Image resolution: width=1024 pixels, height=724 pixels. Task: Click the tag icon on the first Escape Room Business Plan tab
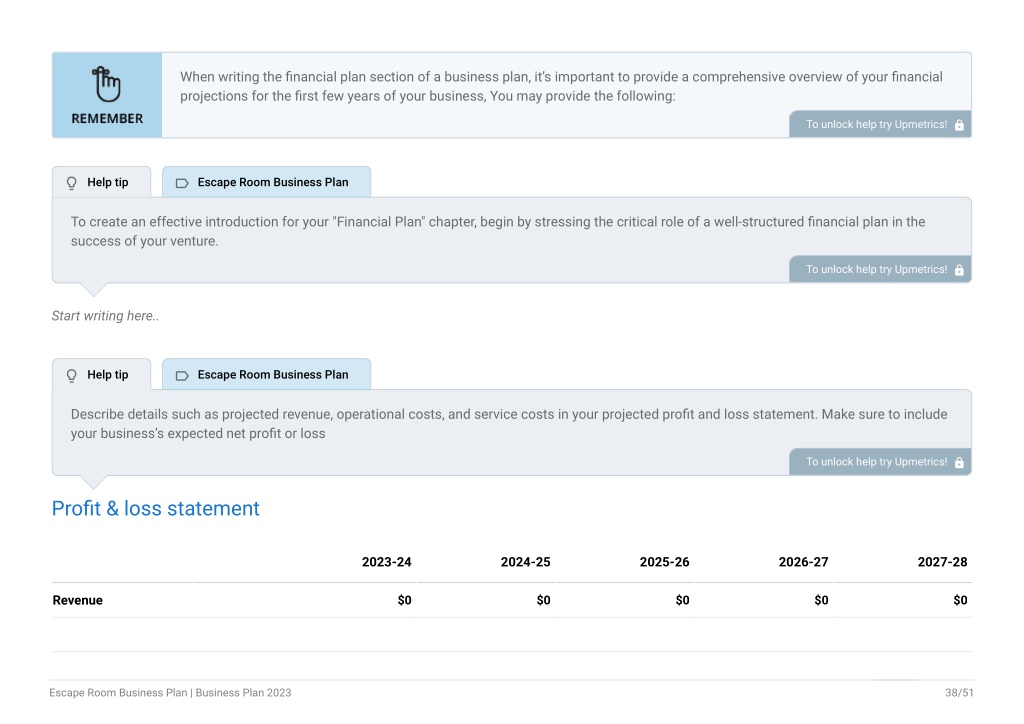point(182,183)
